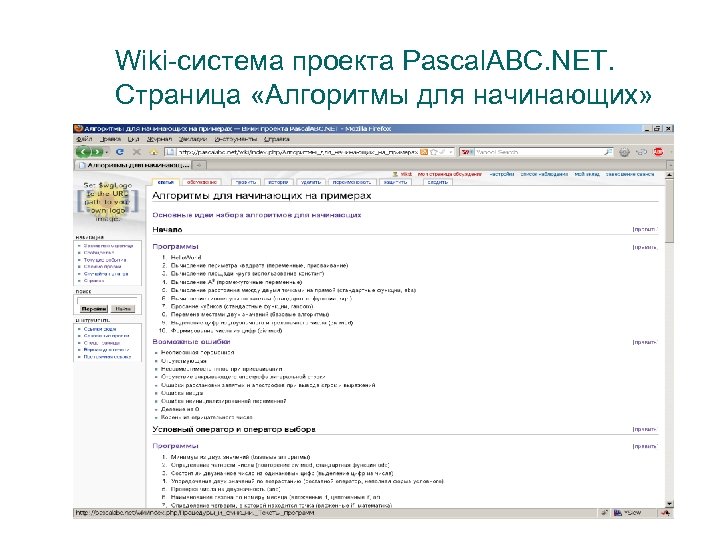Open the Home page via the house icon
Viewport: 720px width, 540px height.
[153, 152]
